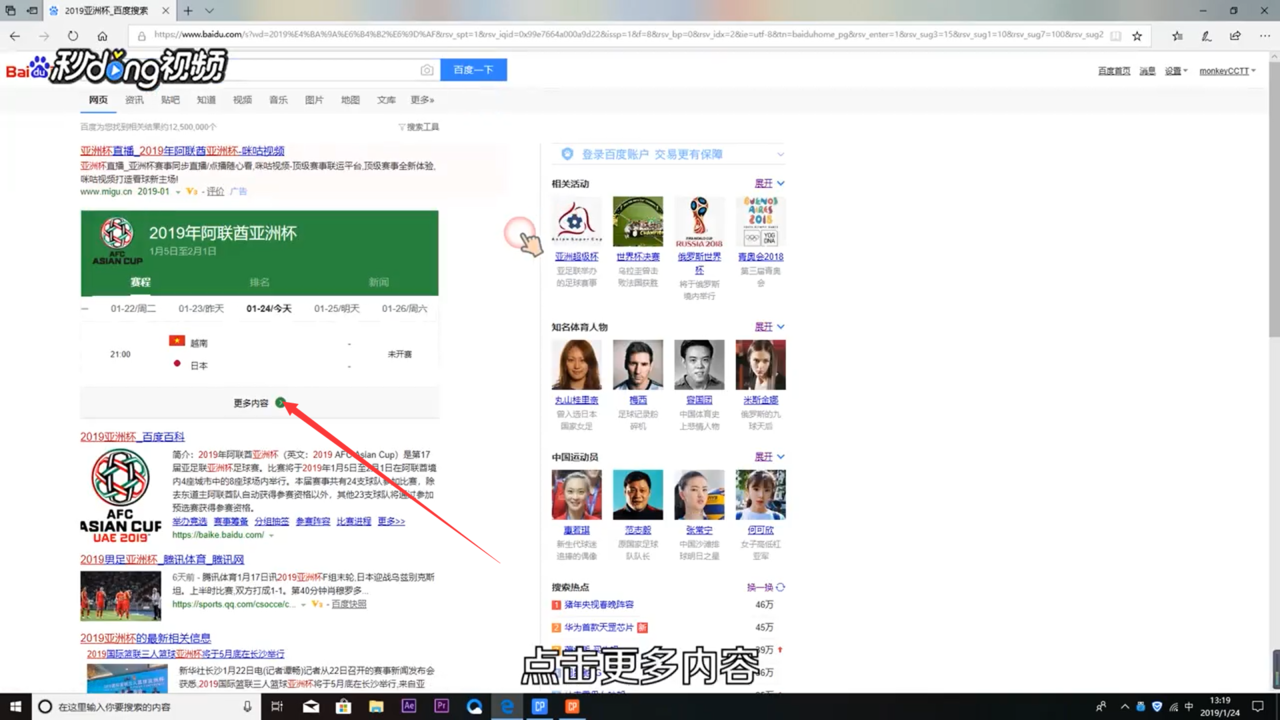The image size is (1280, 720).
Task: Click the 猪年央视春晚阵容 hotspot link
Action: click(x=598, y=605)
